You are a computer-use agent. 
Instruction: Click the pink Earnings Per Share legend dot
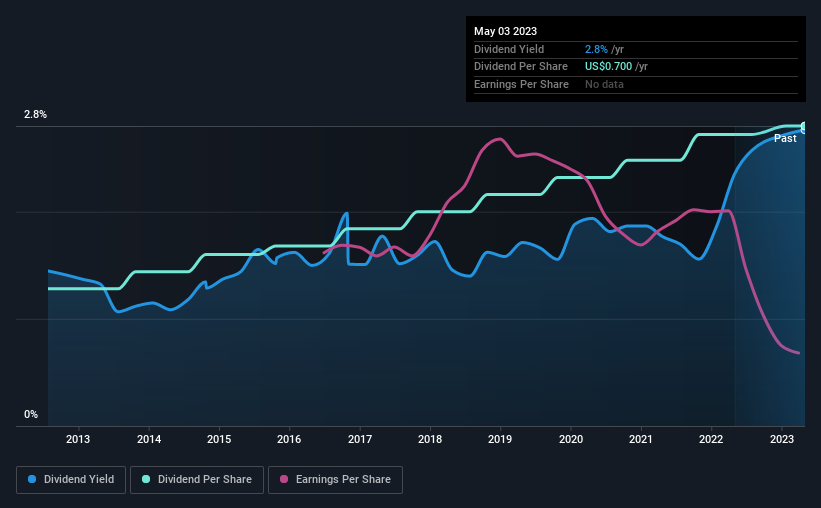point(284,479)
